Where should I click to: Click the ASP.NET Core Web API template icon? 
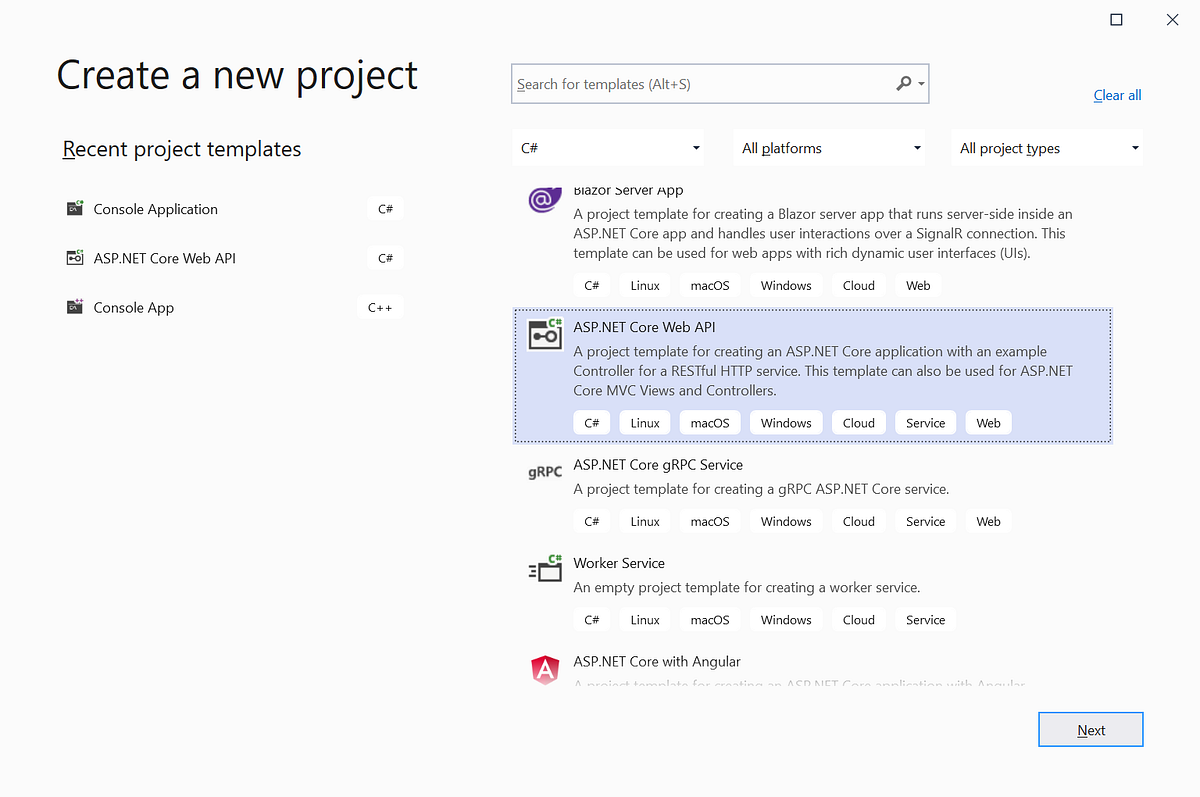point(544,334)
